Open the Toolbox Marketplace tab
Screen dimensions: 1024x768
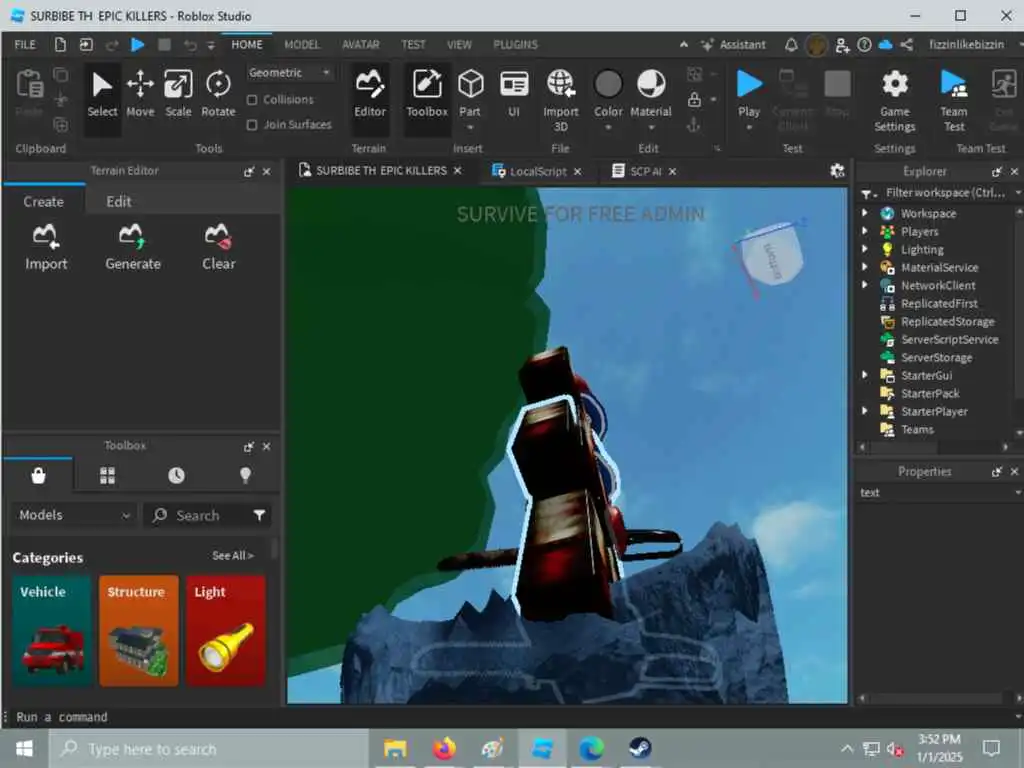(38, 475)
